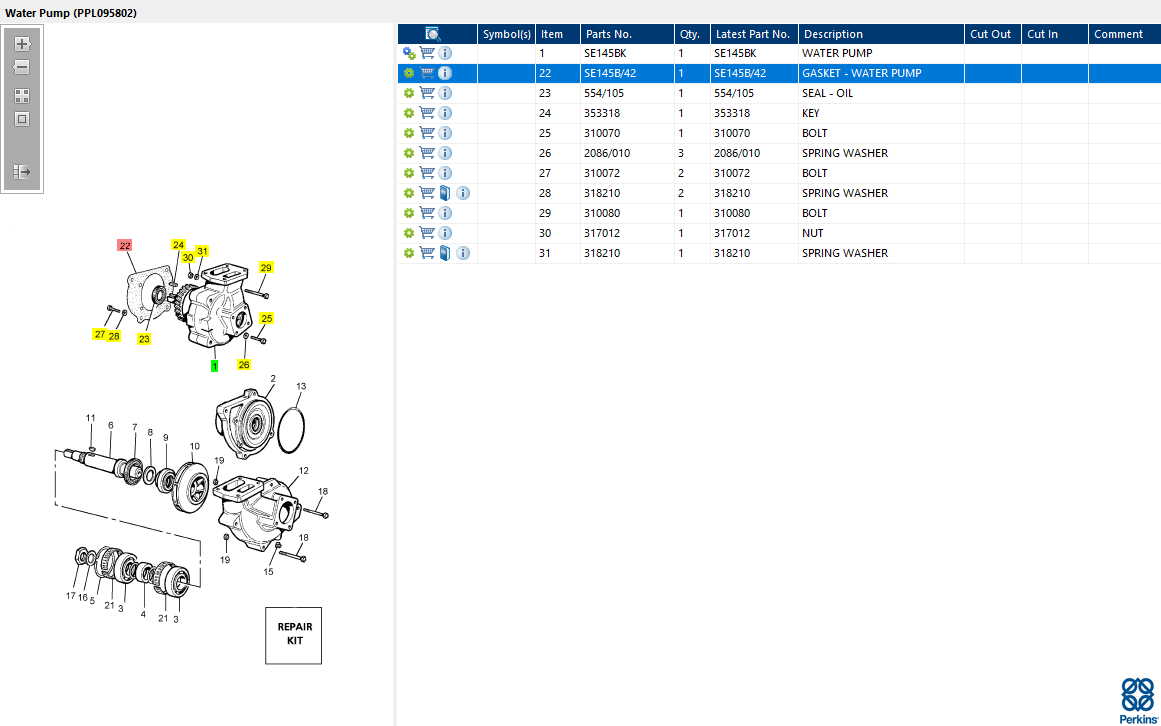The height and width of the screenshot is (726, 1161).
Task: Add item 25 BOLT 310070 to cart
Action: tap(427, 132)
